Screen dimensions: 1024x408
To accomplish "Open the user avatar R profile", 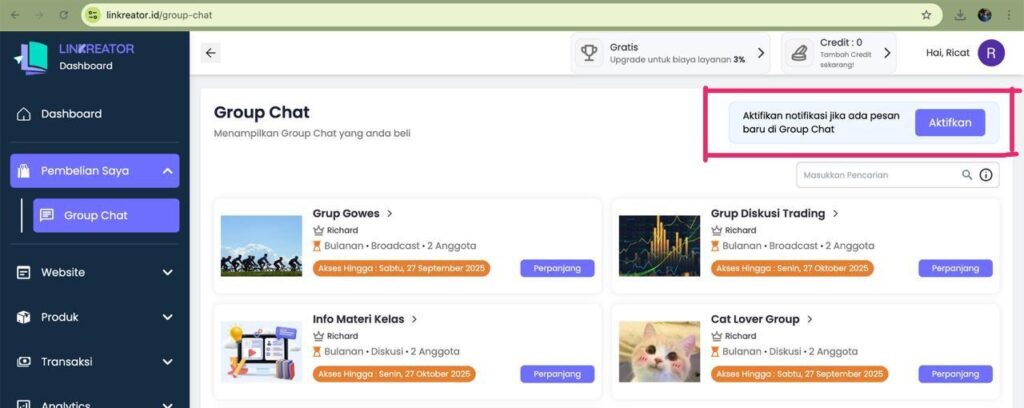I will [990, 53].
